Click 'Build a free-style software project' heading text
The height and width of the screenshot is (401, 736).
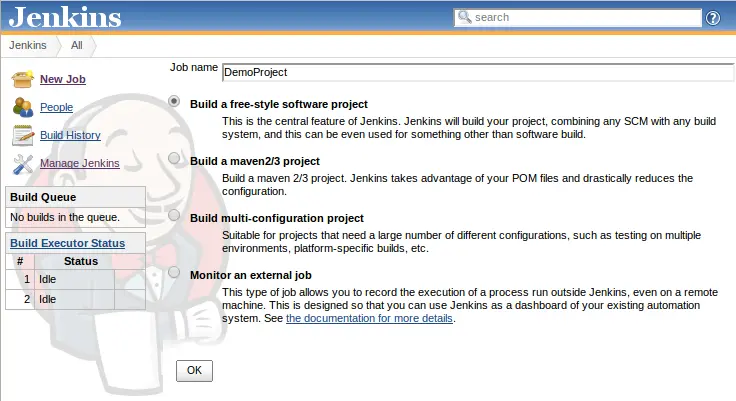point(279,104)
